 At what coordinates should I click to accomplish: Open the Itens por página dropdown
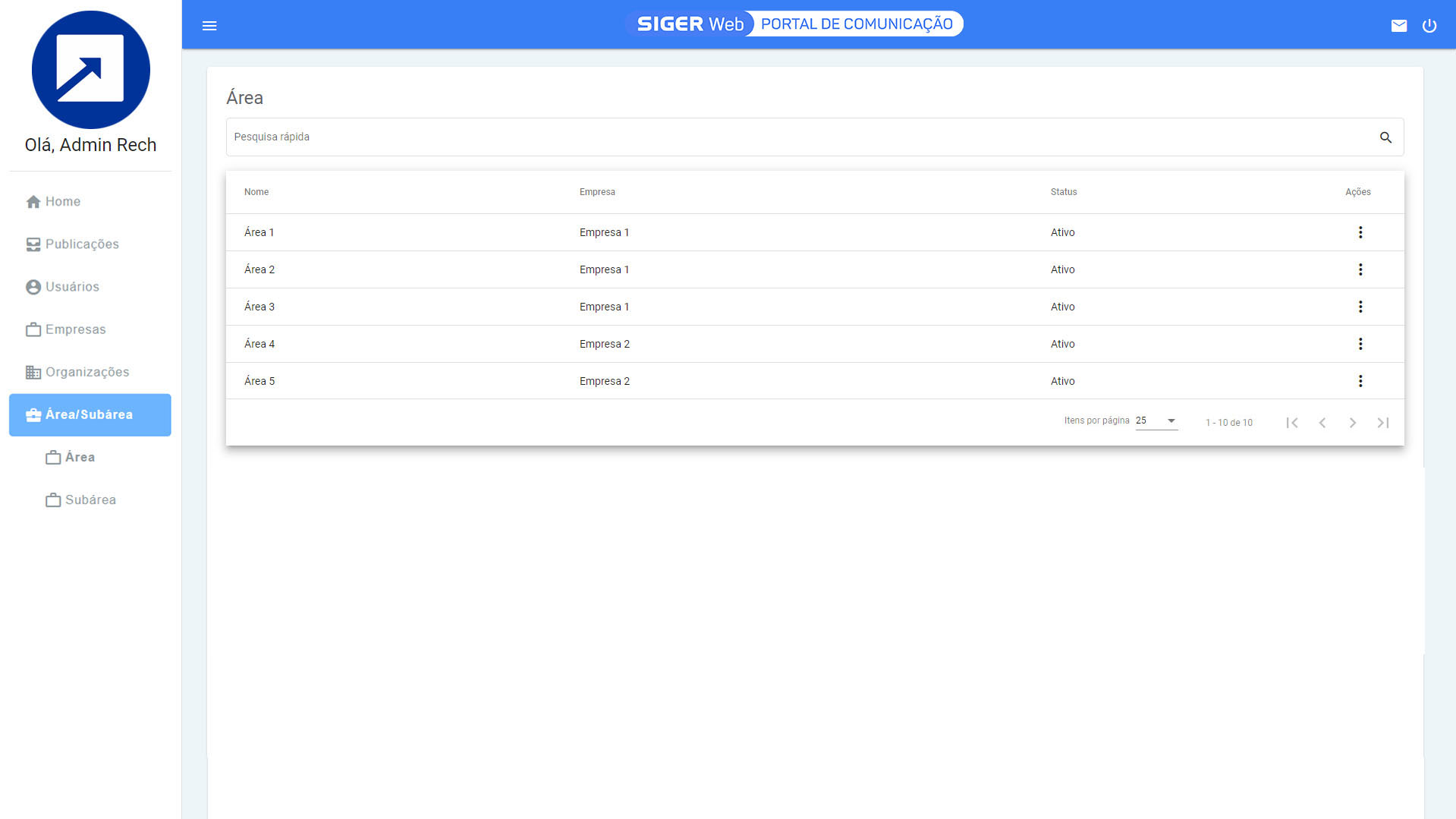1155,421
